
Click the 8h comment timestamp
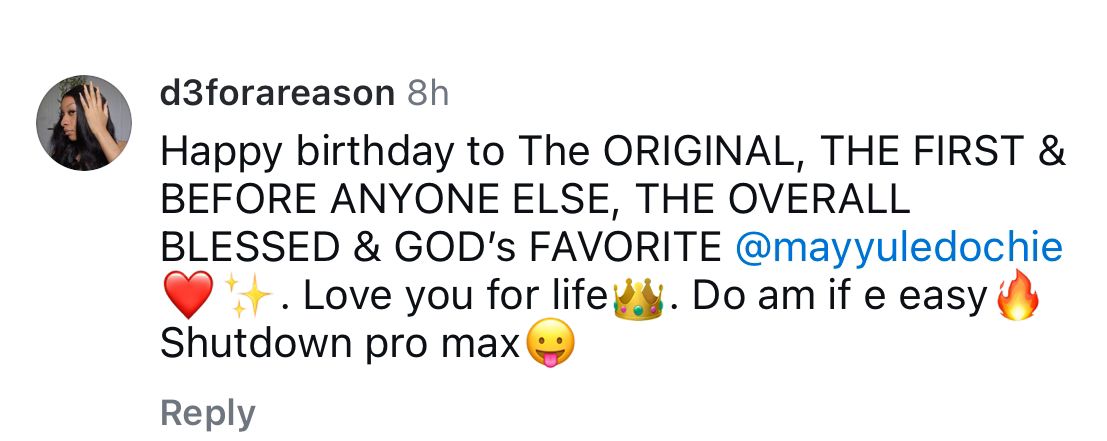click(x=429, y=94)
